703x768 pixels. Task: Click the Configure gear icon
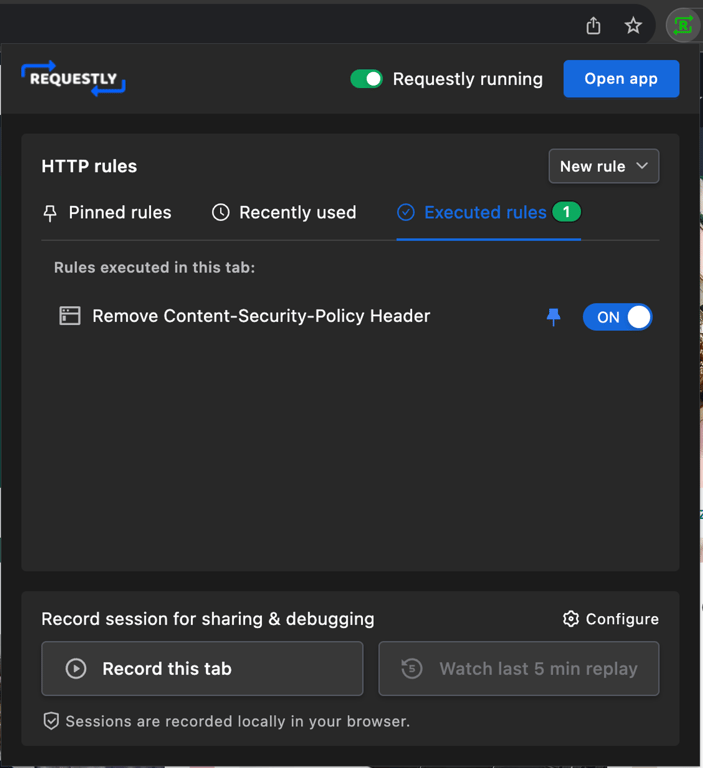[571, 619]
